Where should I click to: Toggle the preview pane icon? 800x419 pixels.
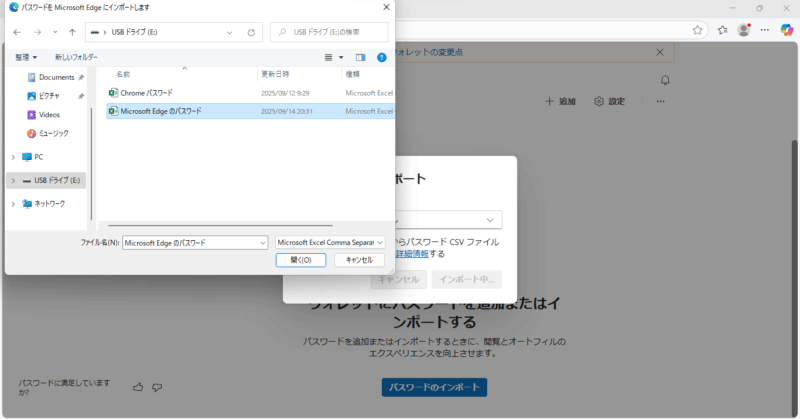coord(361,57)
